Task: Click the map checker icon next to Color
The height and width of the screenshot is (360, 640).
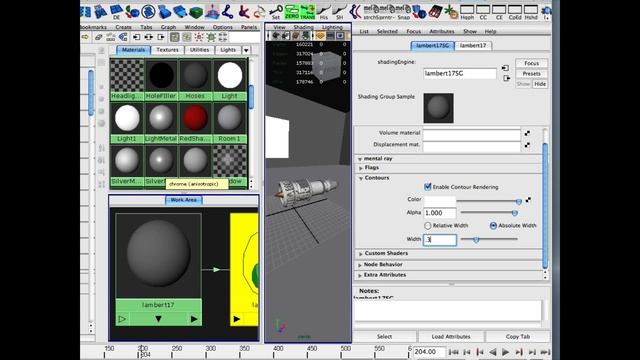Action: click(528, 200)
